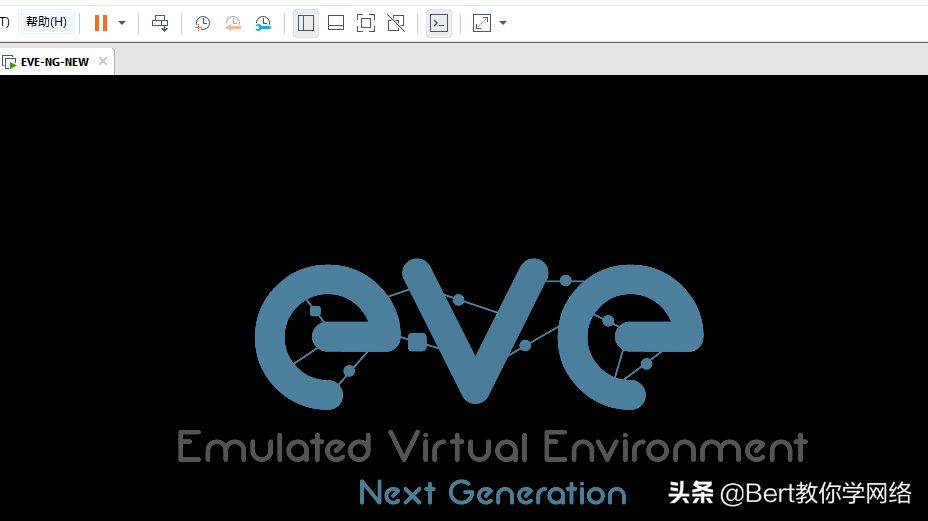
Task: Toggle the library sidebar view
Action: (306, 23)
